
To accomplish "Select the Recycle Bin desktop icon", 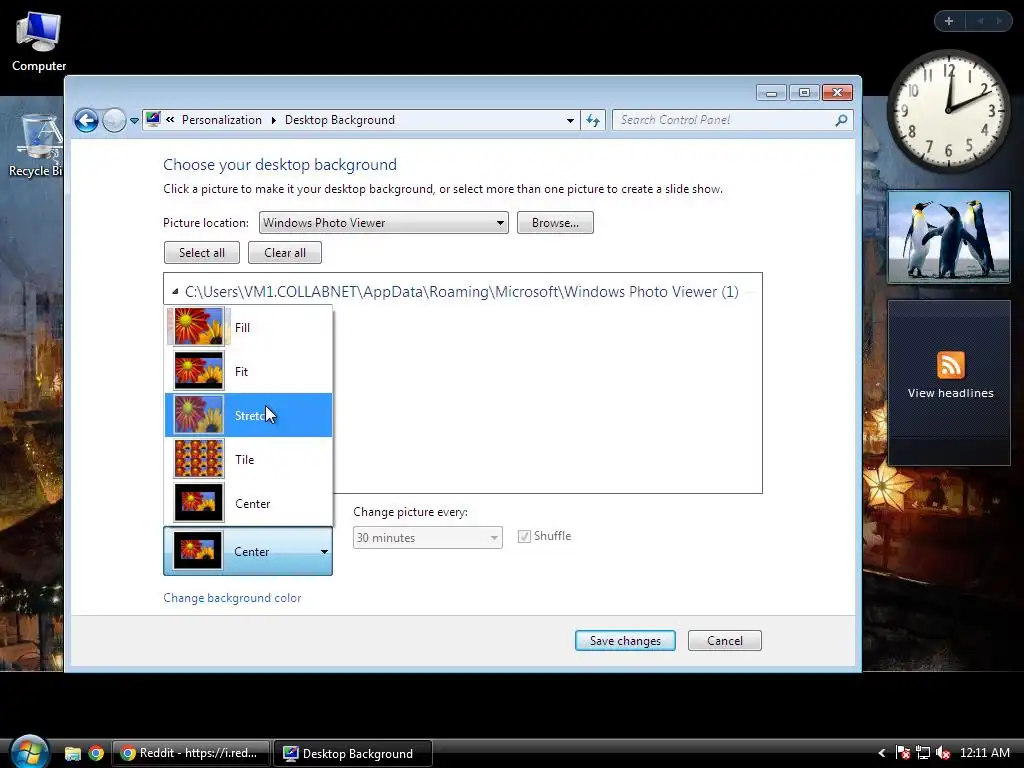I will pyautogui.click(x=36, y=145).
